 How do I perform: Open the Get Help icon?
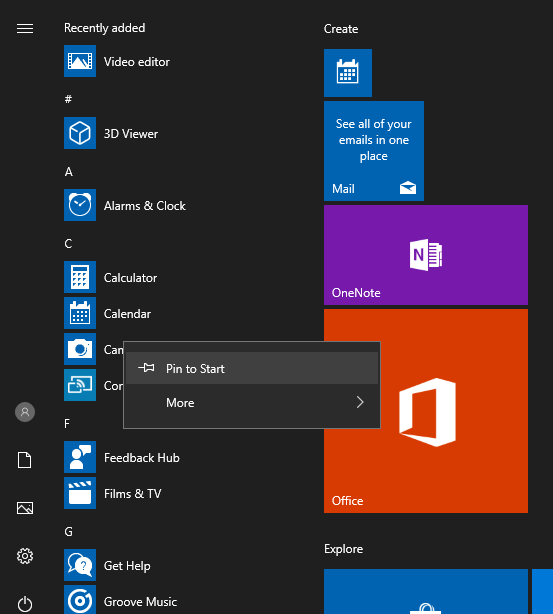click(x=80, y=565)
